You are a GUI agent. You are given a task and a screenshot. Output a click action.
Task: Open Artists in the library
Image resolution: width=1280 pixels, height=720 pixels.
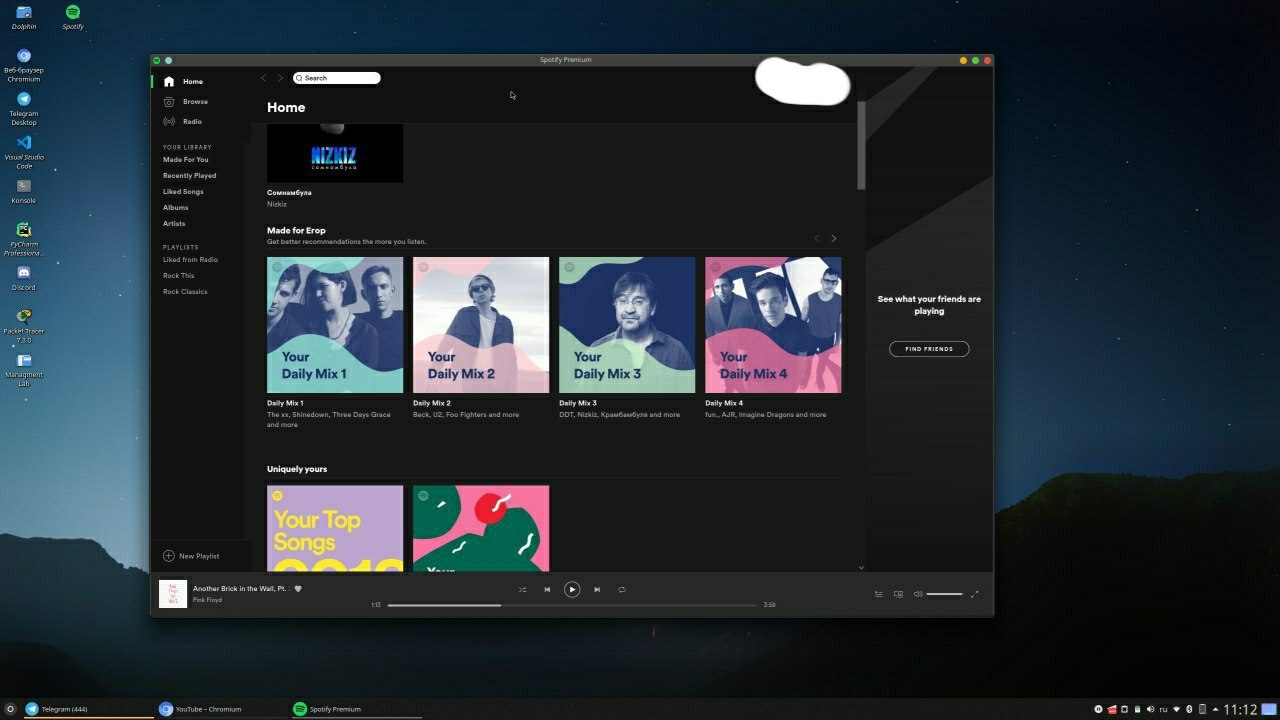pyautogui.click(x=174, y=224)
